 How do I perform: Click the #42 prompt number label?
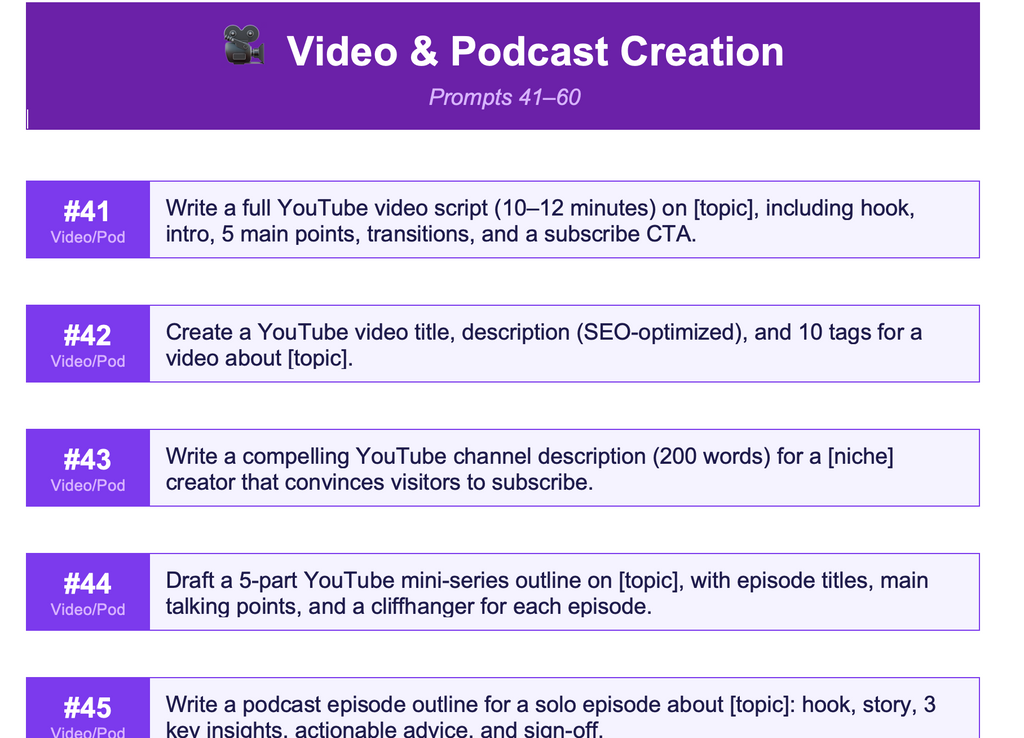(88, 336)
